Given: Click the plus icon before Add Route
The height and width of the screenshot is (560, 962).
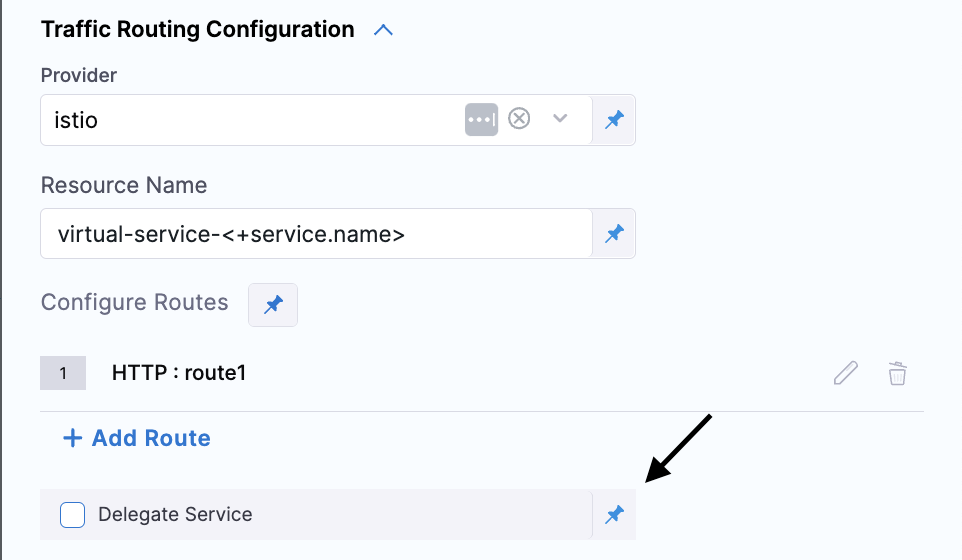Looking at the screenshot, I should 72,438.
